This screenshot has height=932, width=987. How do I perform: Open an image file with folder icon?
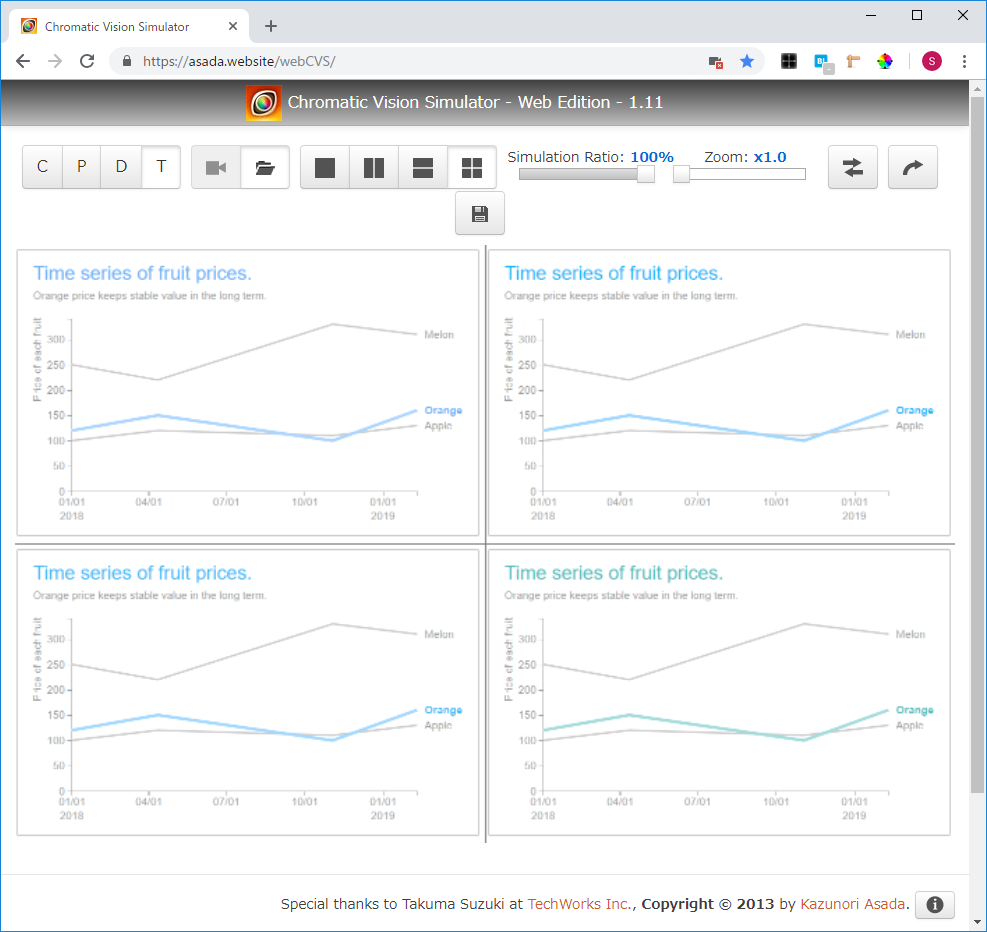(x=265, y=167)
